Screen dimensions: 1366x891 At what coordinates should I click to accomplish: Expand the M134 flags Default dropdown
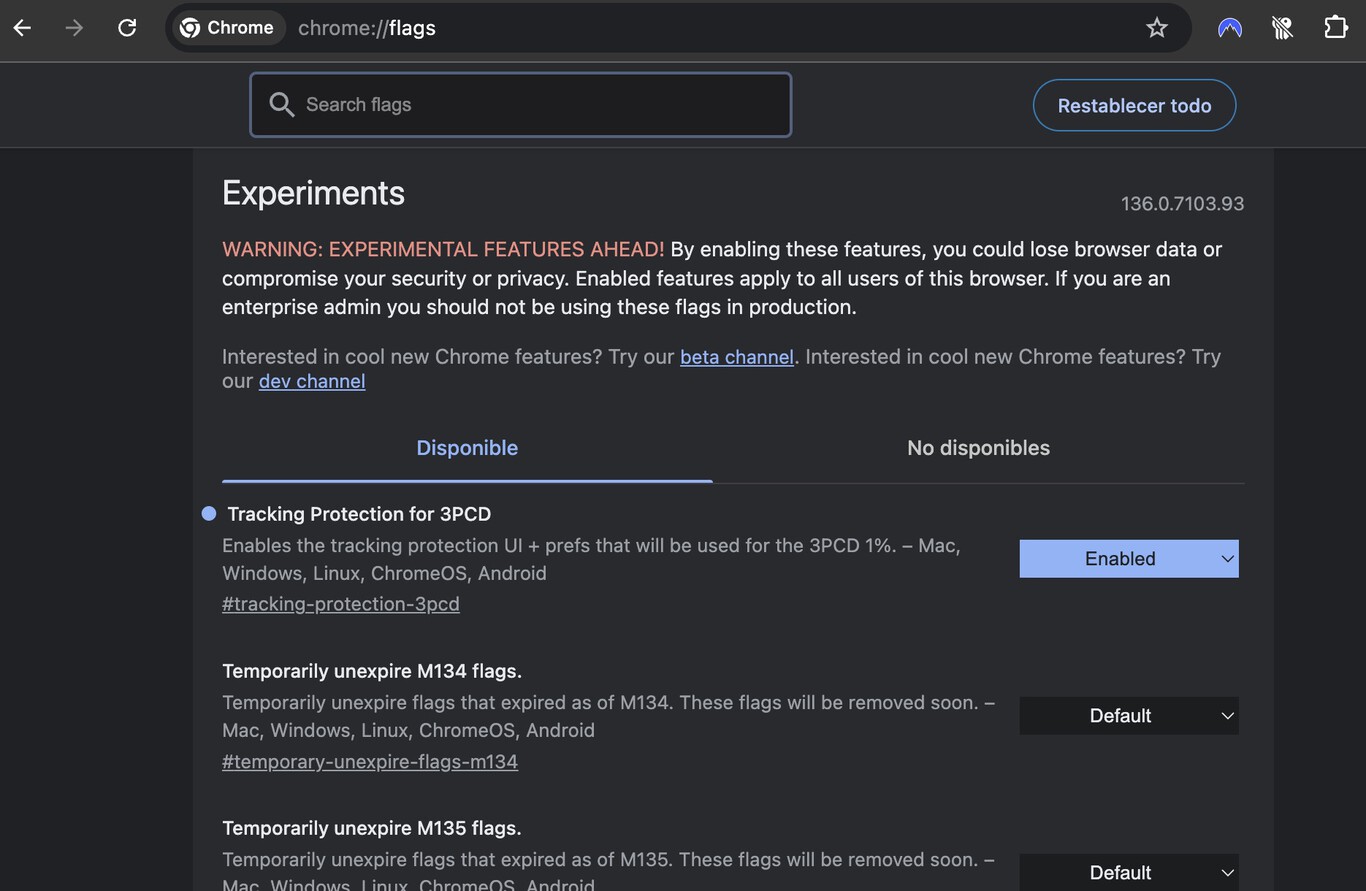[1129, 716]
